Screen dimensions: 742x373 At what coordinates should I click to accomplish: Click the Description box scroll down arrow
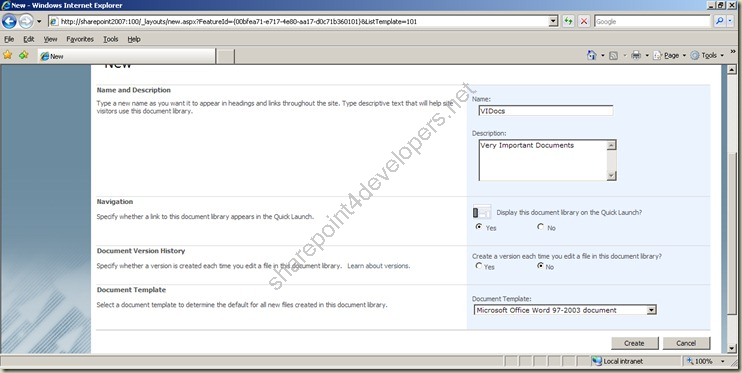pos(611,176)
